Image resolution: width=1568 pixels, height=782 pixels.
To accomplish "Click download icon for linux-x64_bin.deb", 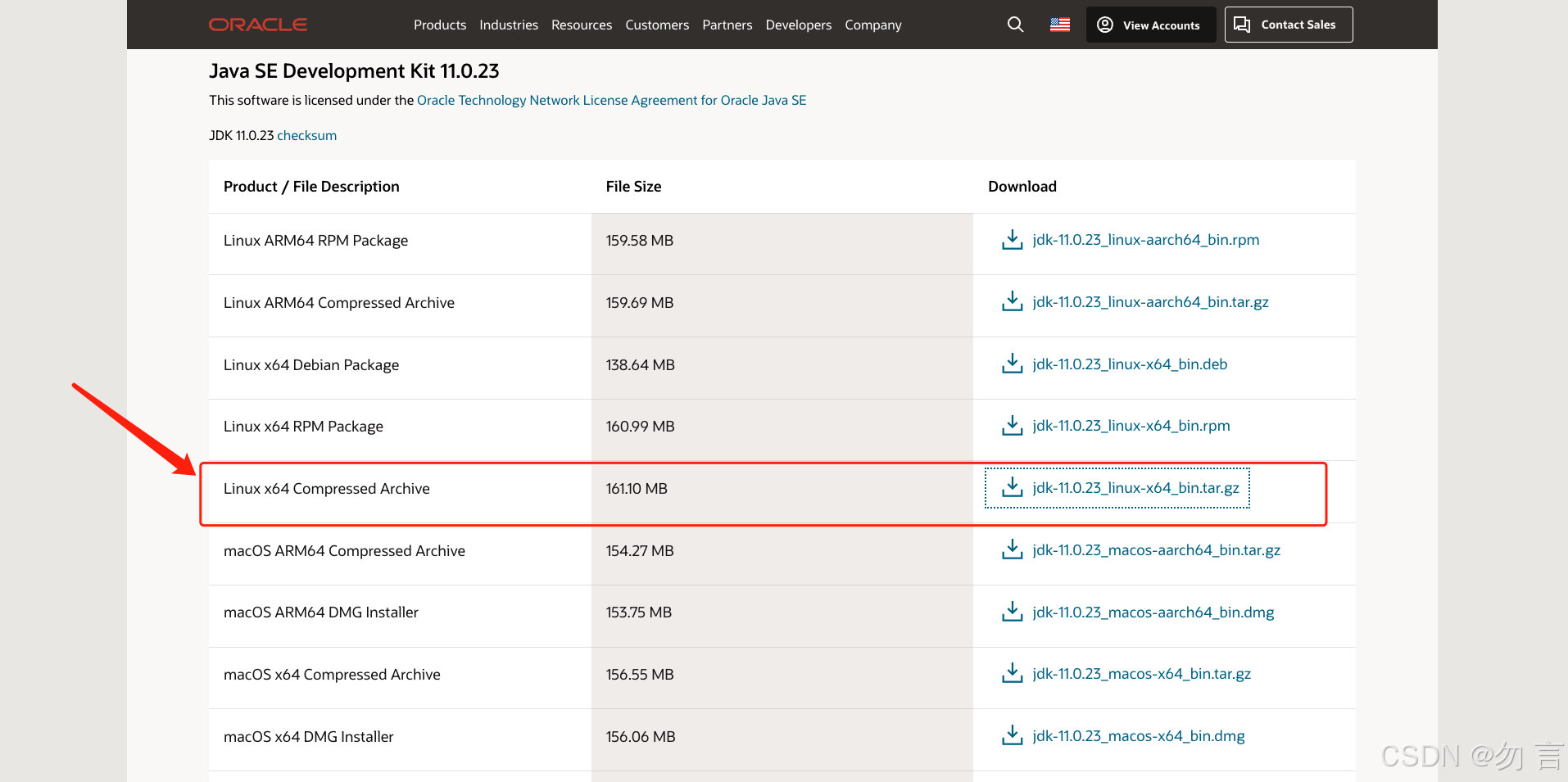I will point(1013,364).
